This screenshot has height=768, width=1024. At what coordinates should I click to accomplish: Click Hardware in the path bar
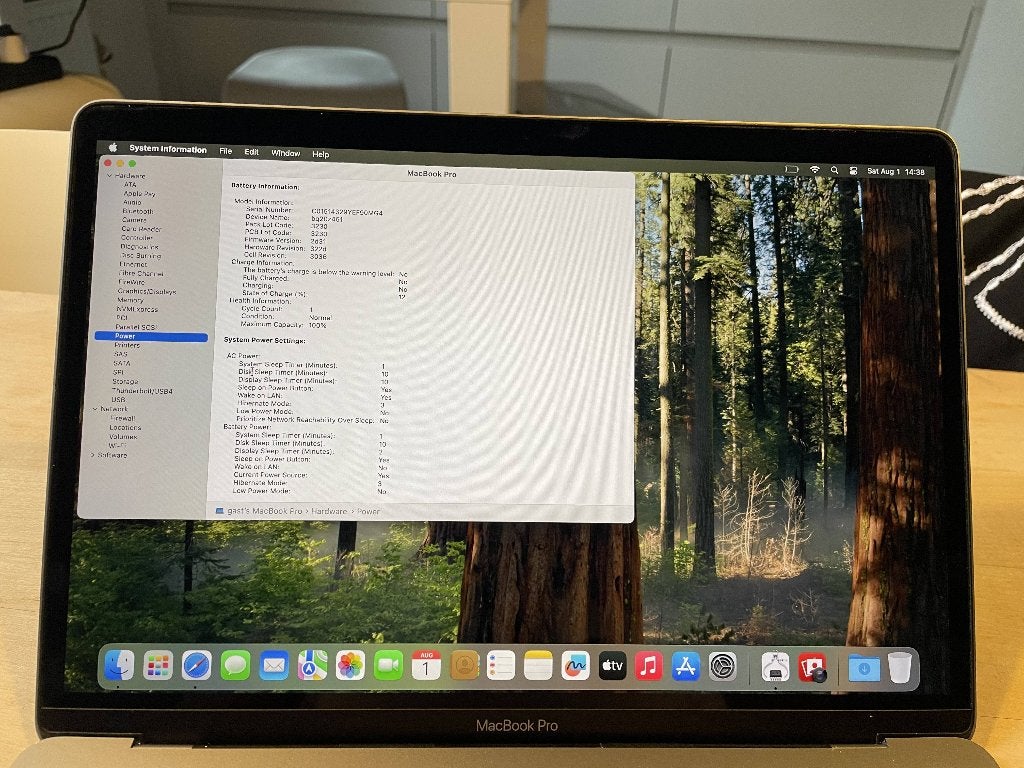click(328, 511)
